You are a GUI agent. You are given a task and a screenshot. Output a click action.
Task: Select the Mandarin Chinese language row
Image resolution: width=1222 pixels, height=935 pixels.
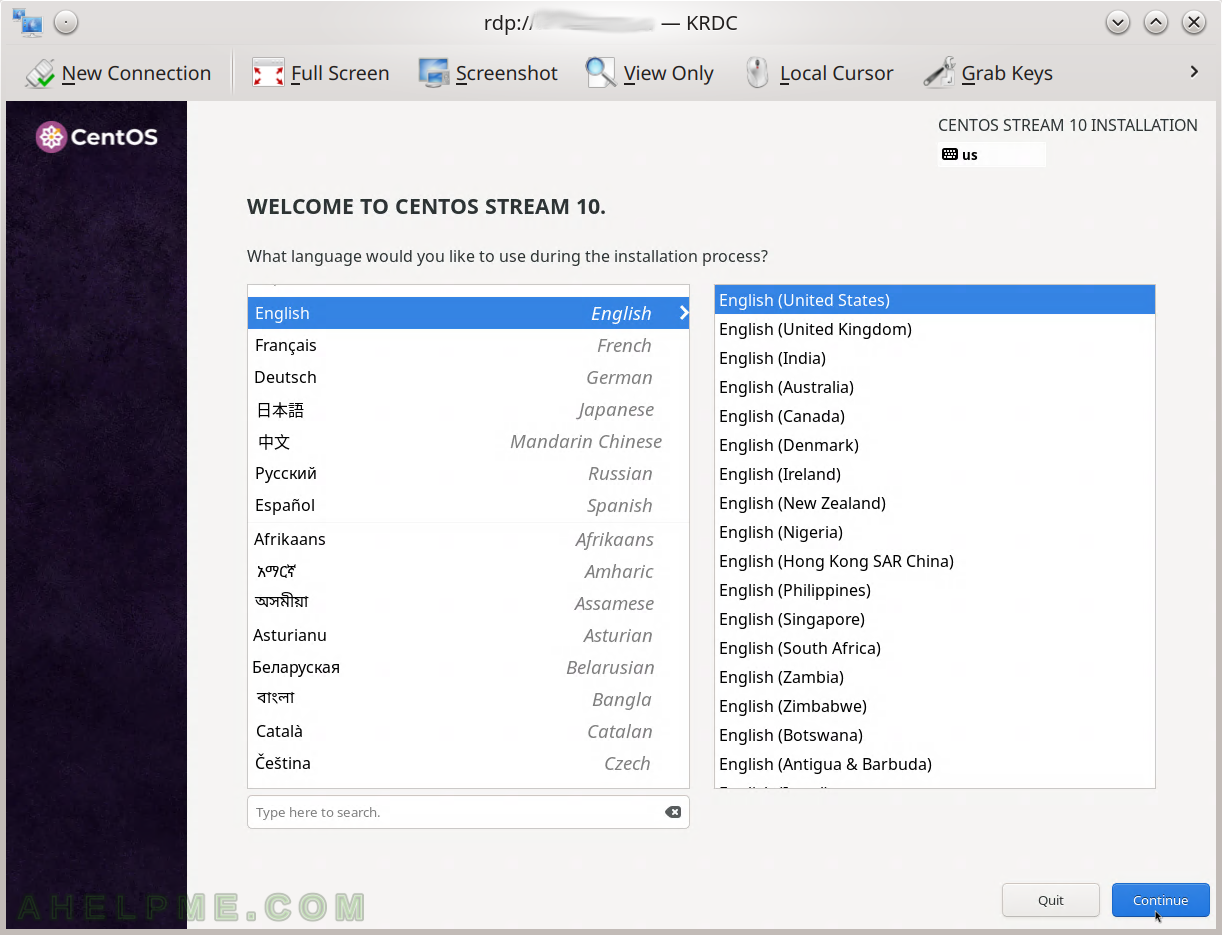[468, 441]
